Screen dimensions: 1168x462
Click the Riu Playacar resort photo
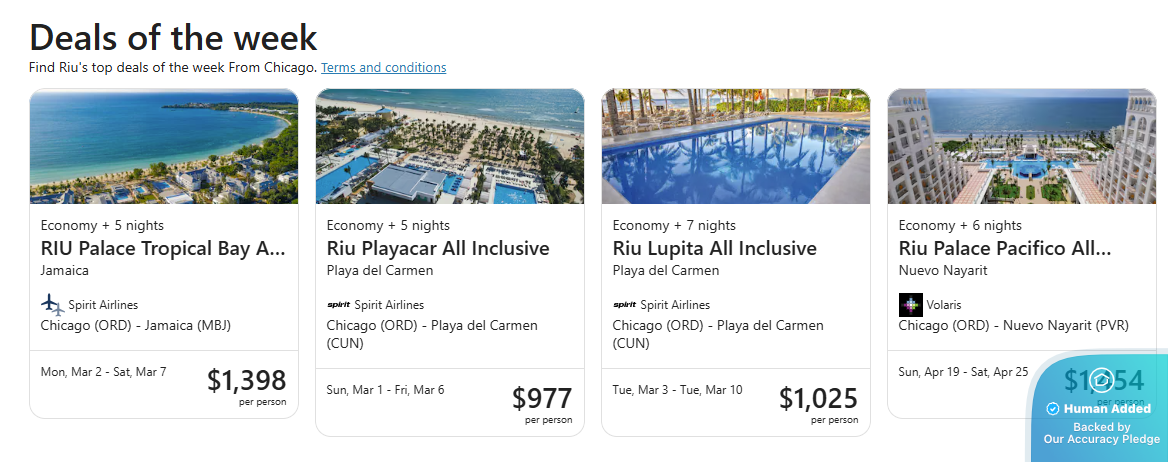point(450,146)
